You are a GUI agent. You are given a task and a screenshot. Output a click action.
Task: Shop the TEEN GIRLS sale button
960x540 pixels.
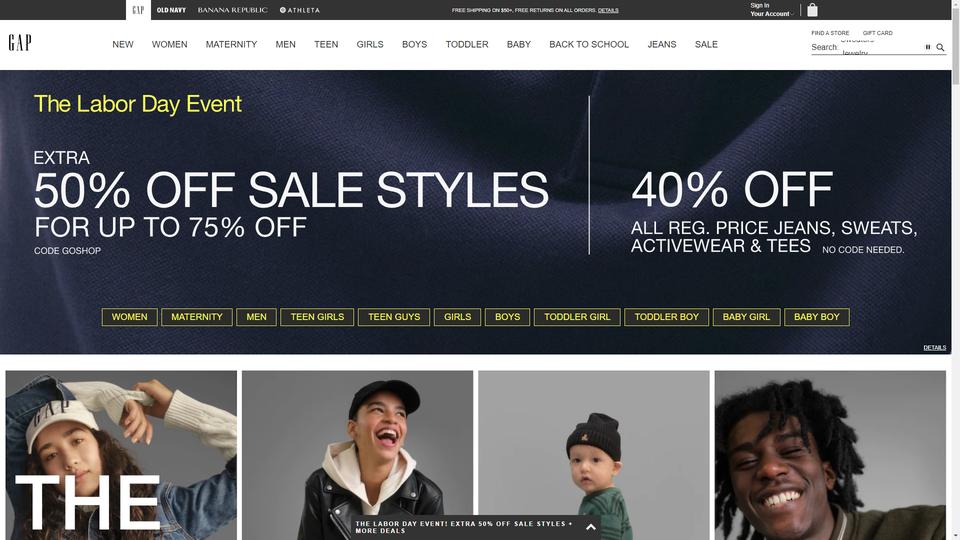click(x=317, y=317)
